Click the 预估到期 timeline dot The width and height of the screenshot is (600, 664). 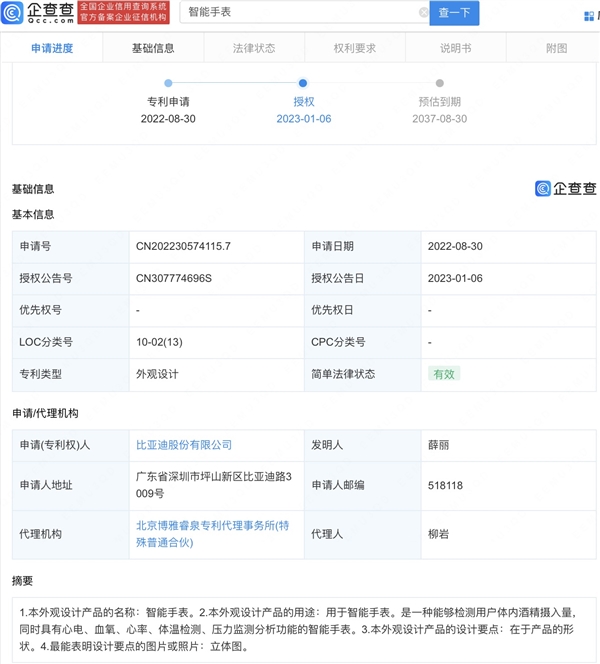[440, 83]
